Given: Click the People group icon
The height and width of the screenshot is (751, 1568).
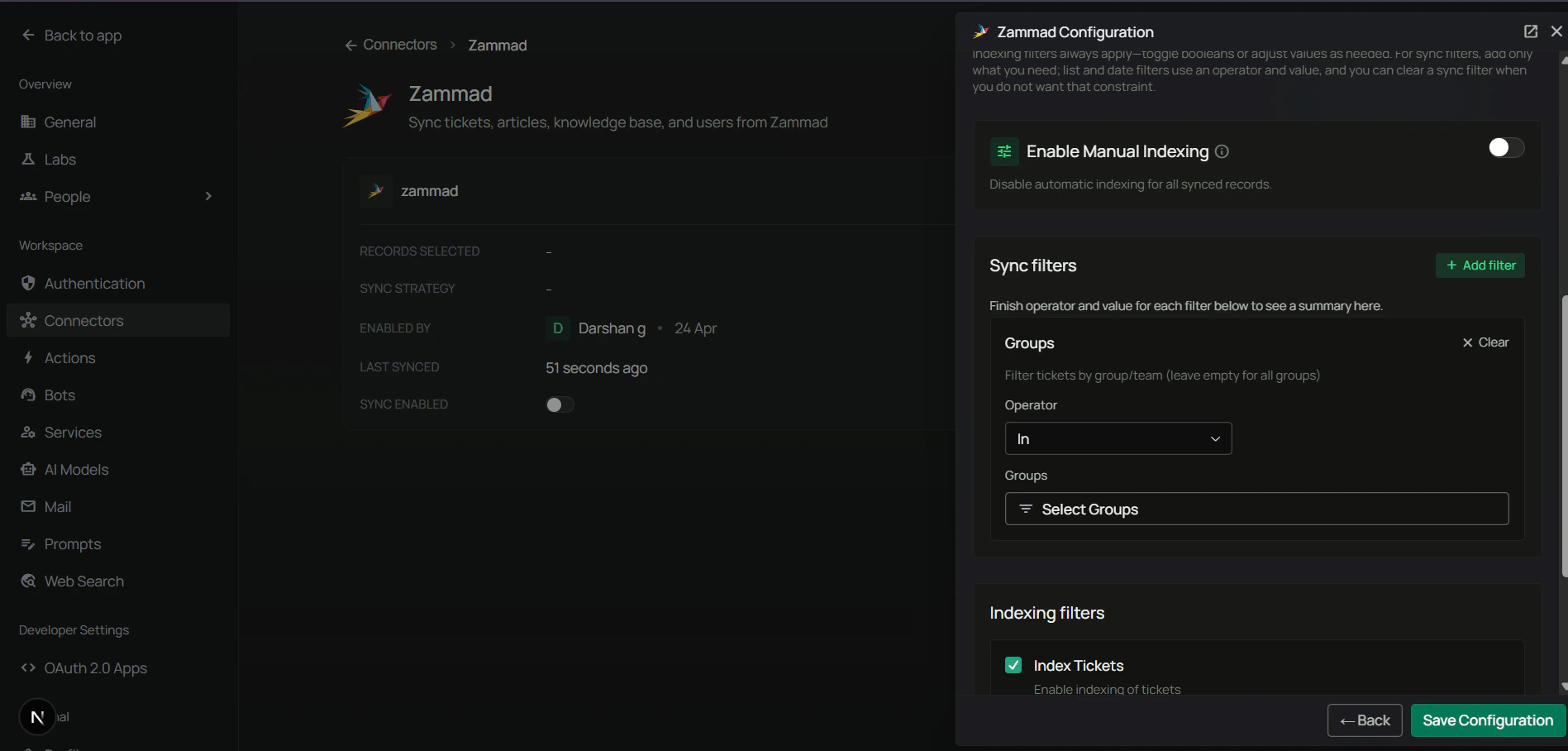Looking at the screenshot, I should click(x=28, y=196).
